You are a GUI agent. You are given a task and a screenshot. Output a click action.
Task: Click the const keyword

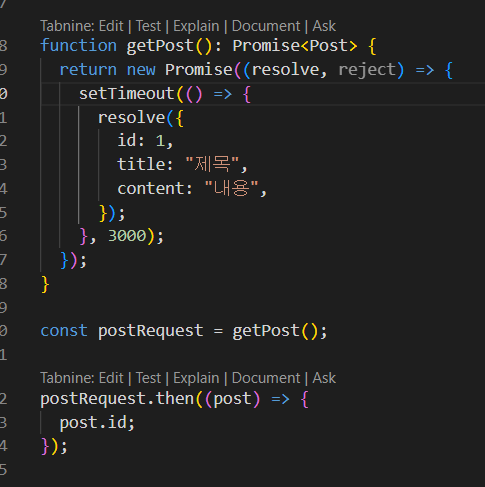[64, 331]
